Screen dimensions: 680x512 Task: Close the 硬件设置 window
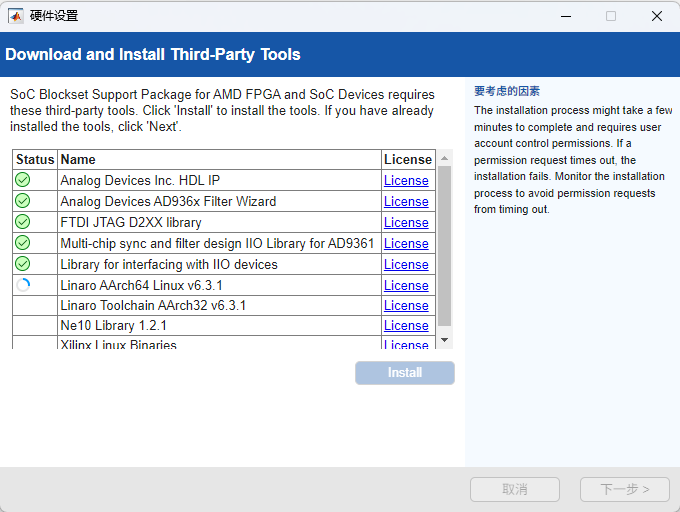click(657, 16)
